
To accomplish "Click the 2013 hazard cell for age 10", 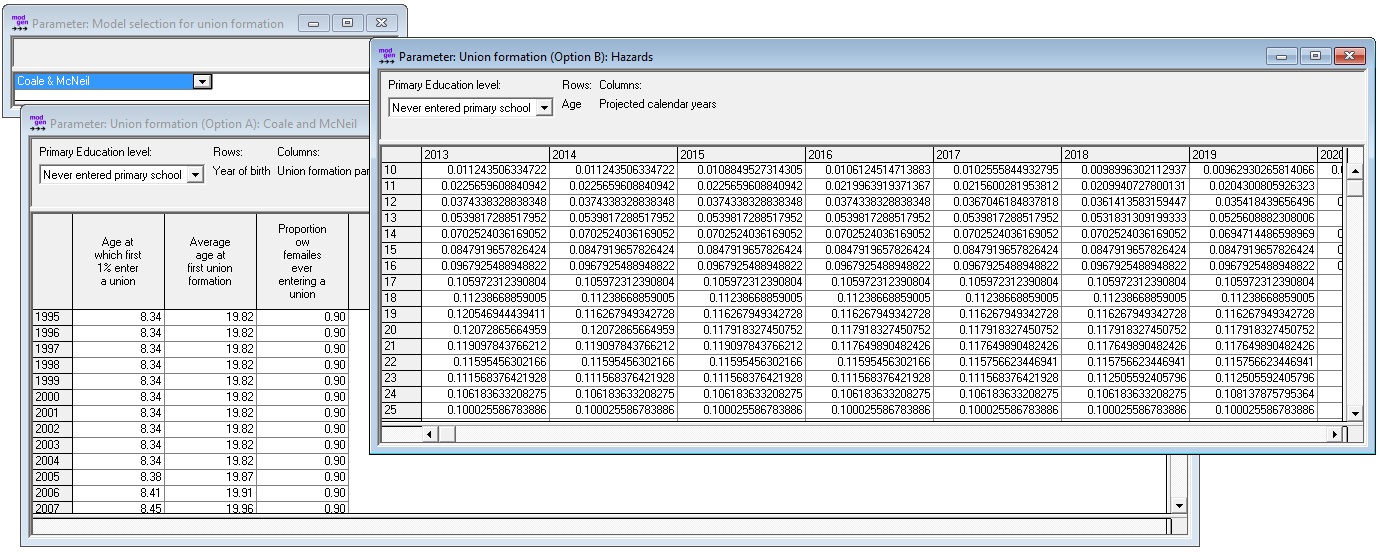I will 485,170.
